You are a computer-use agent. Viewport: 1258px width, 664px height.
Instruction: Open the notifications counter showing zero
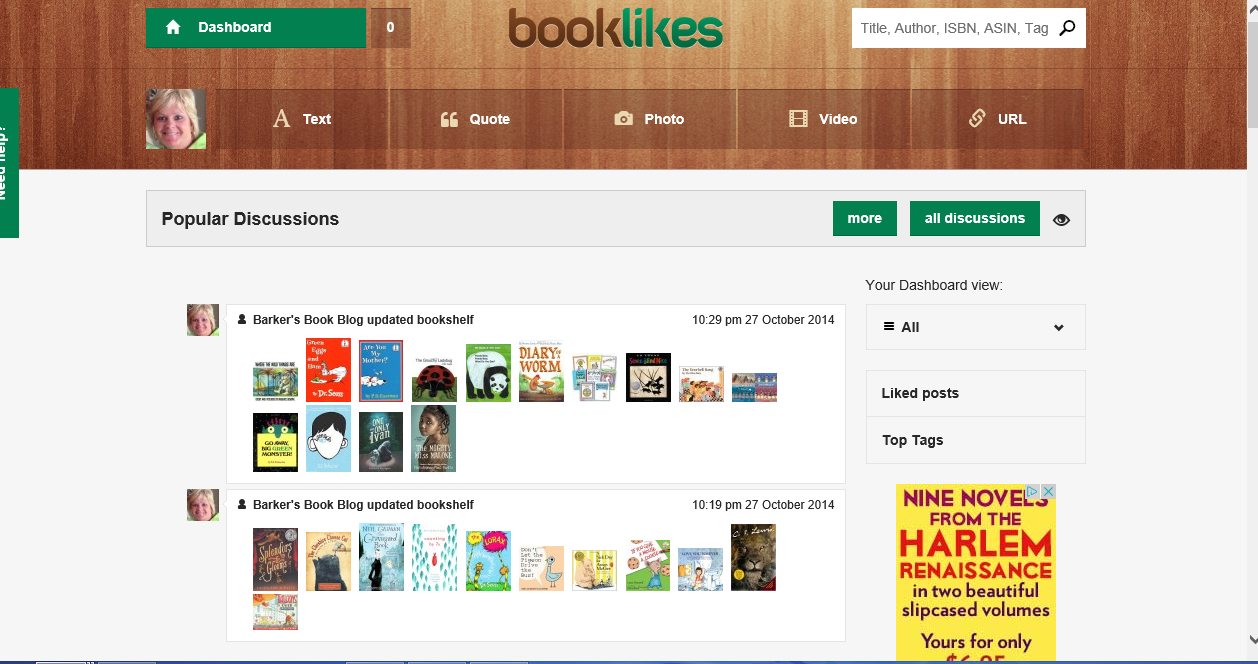(390, 27)
